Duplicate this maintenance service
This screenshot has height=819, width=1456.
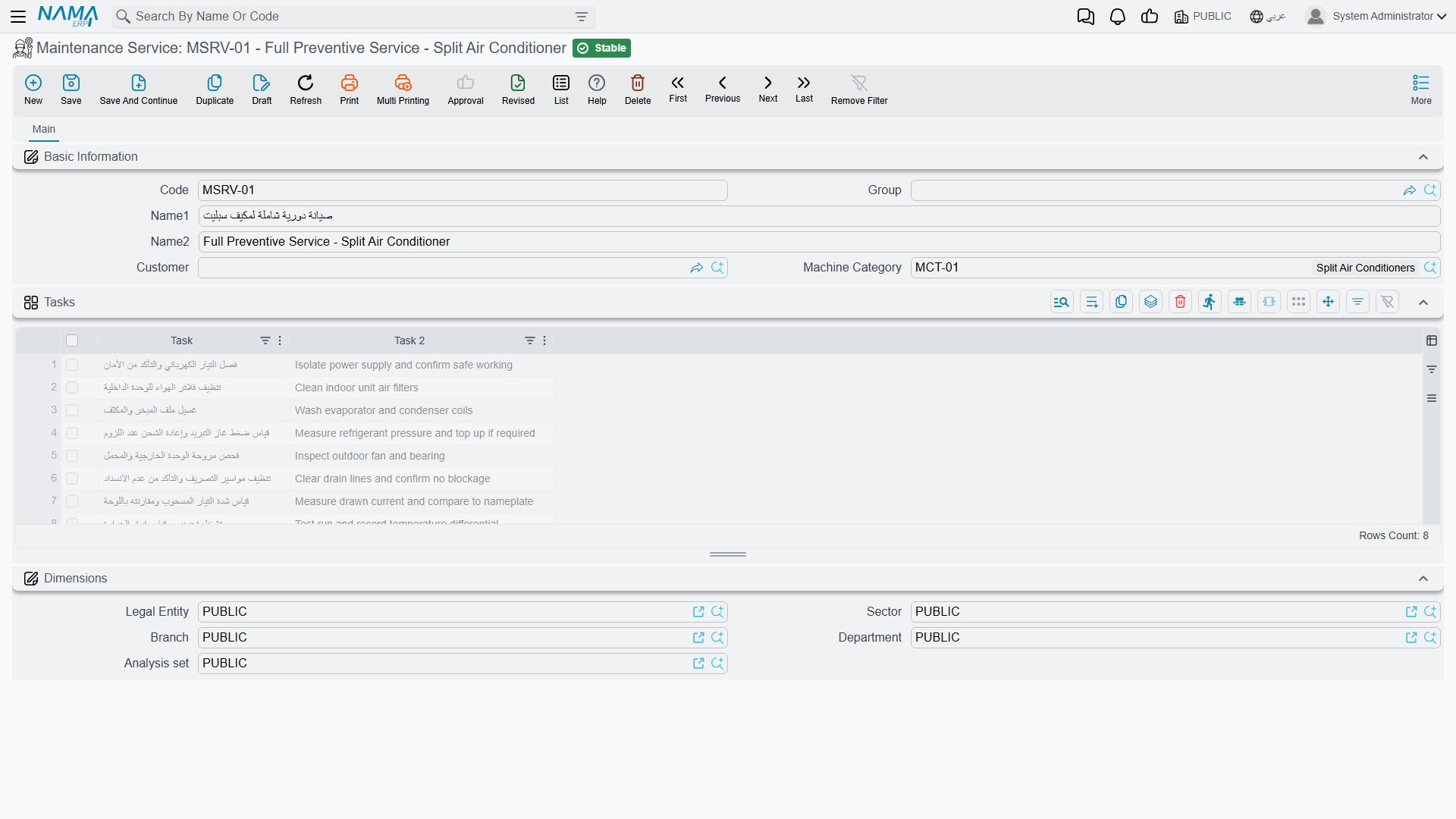click(215, 89)
